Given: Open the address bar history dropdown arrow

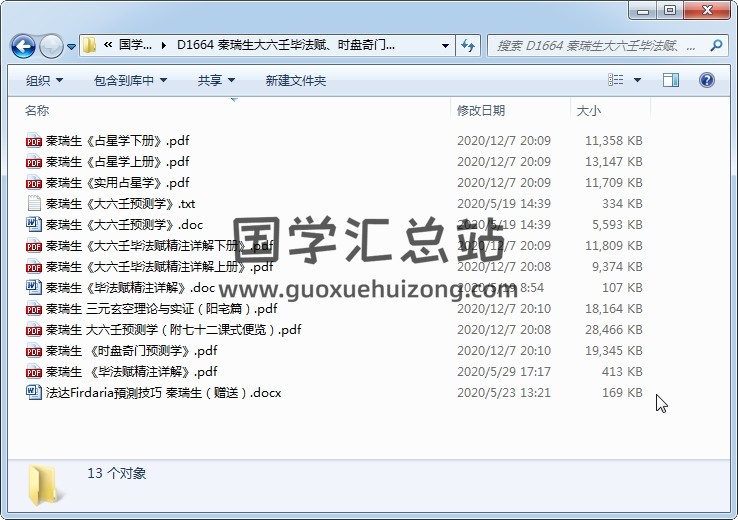Looking at the screenshot, I should point(445,46).
